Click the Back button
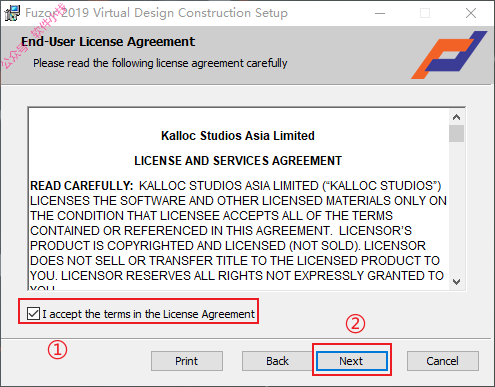 [277, 361]
